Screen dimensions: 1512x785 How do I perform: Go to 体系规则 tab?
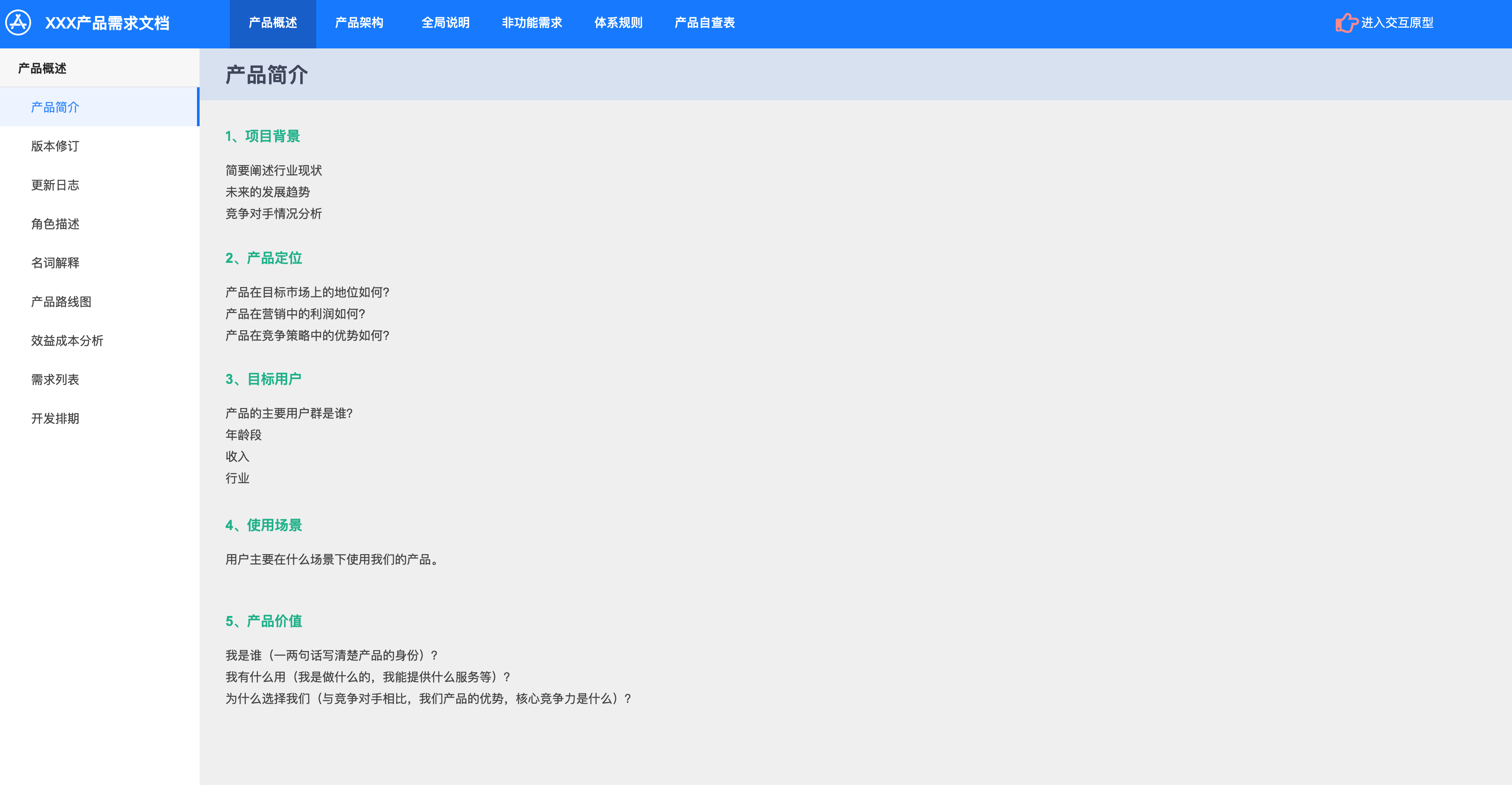[619, 23]
